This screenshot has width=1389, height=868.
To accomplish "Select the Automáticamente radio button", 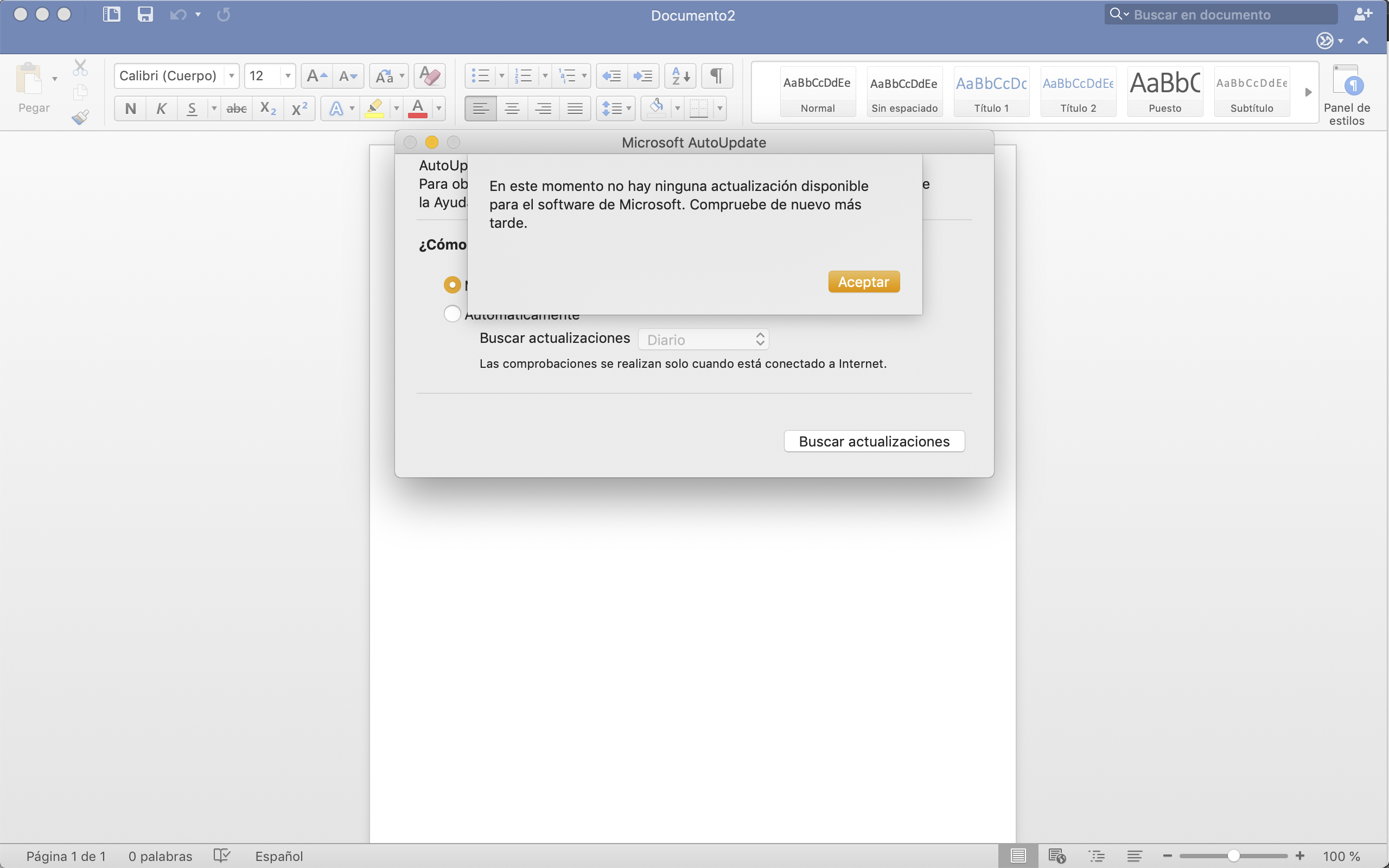I will click(x=453, y=314).
